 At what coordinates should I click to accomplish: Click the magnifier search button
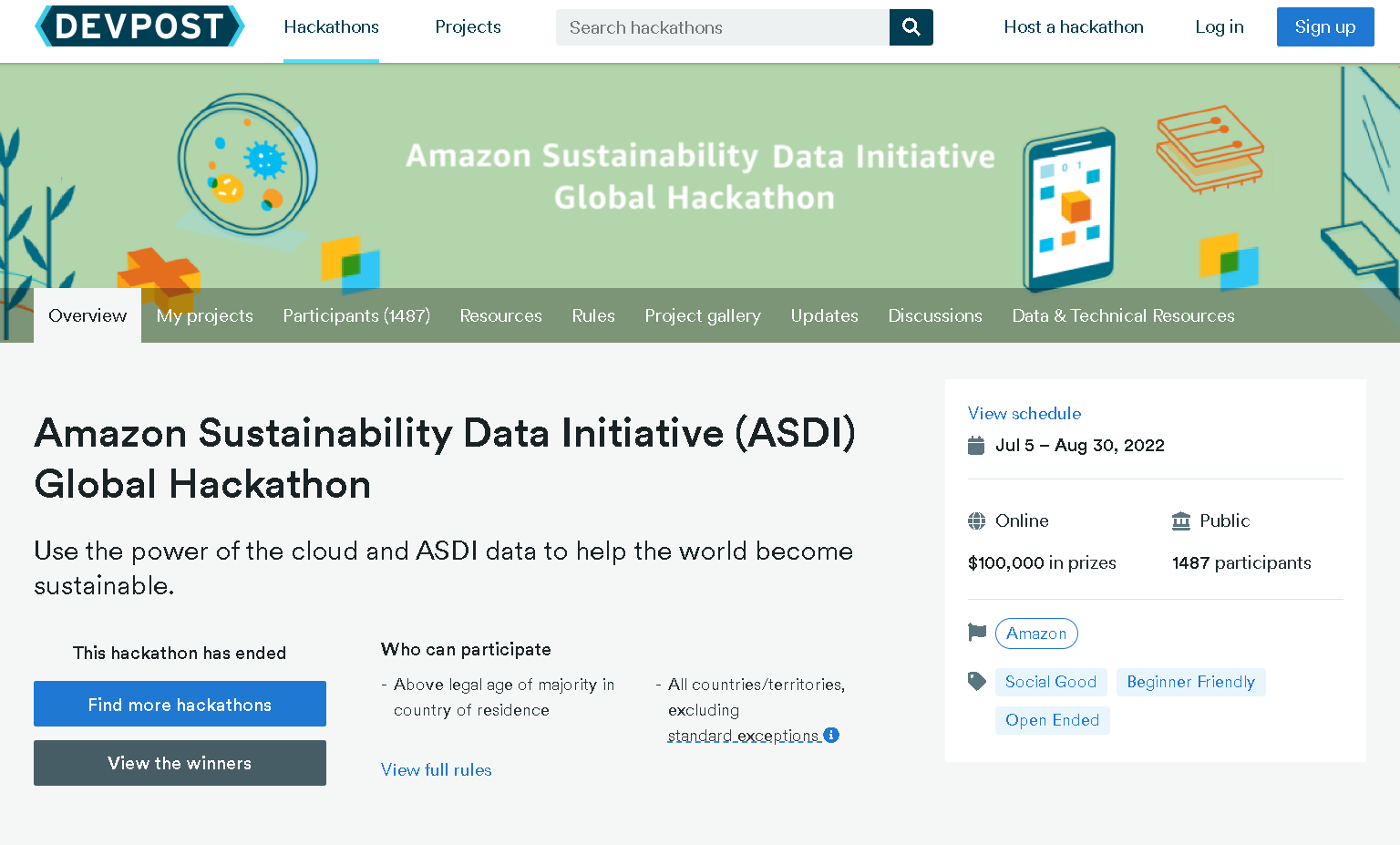pos(911,27)
